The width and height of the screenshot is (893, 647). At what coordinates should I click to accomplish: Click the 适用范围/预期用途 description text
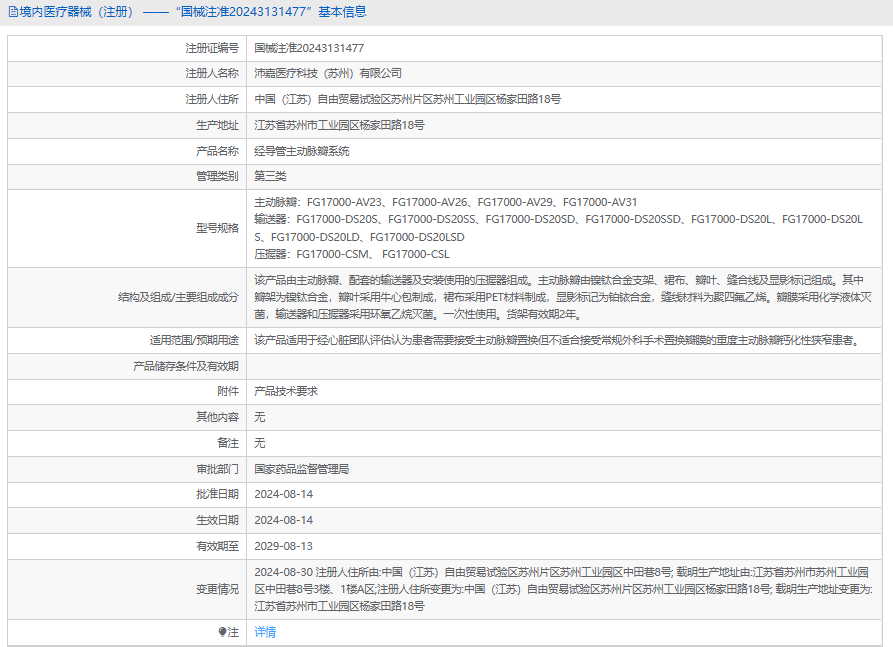pyautogui.click(x=557, y=340)
